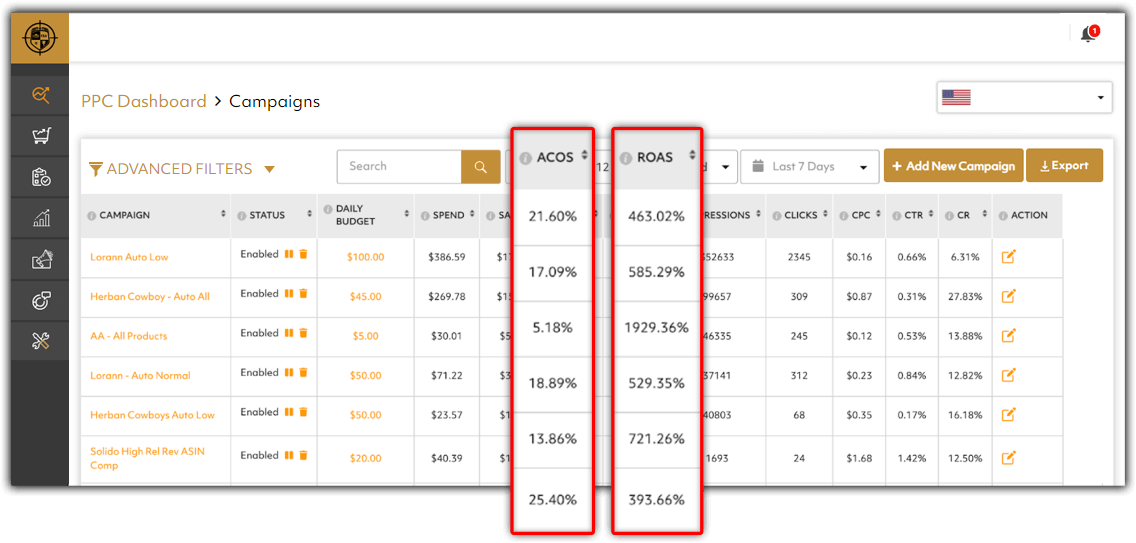Screen dimensions: 1136x543
Task: Delete the Solido High Rel Rev campaign
Action: pos(304,456)
